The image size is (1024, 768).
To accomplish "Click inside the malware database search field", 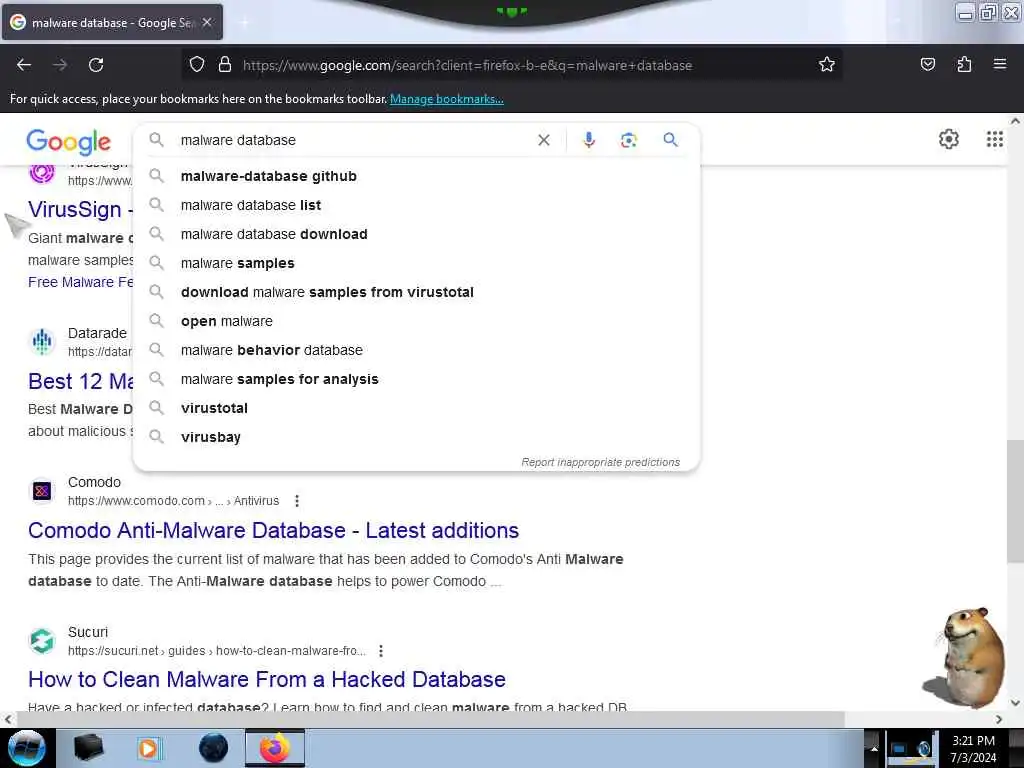I will pyautogui.click(x=353, y=140).
